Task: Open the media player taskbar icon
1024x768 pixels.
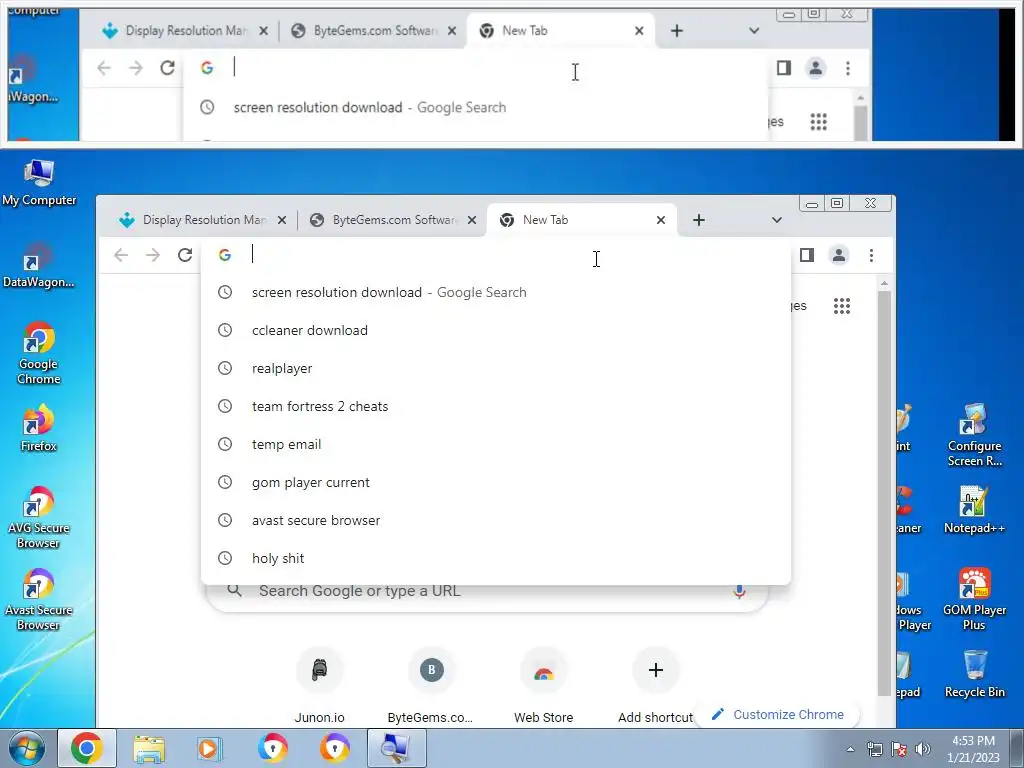Action: 209,748
